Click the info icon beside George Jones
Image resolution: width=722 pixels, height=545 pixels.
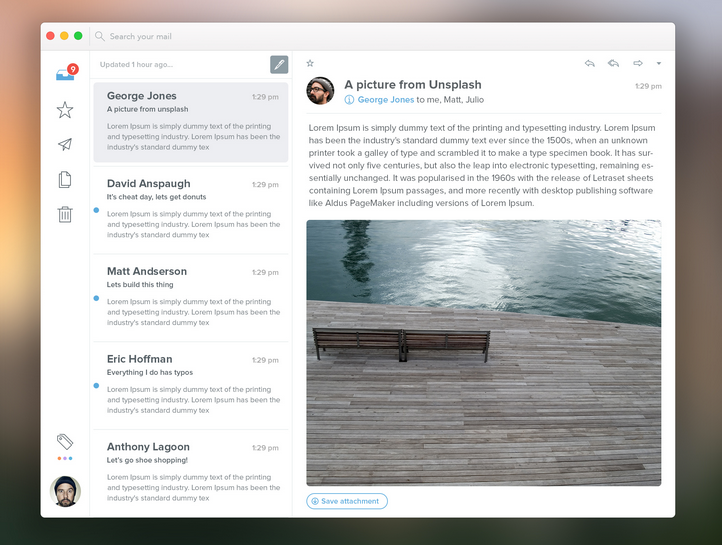pos(349,100)
